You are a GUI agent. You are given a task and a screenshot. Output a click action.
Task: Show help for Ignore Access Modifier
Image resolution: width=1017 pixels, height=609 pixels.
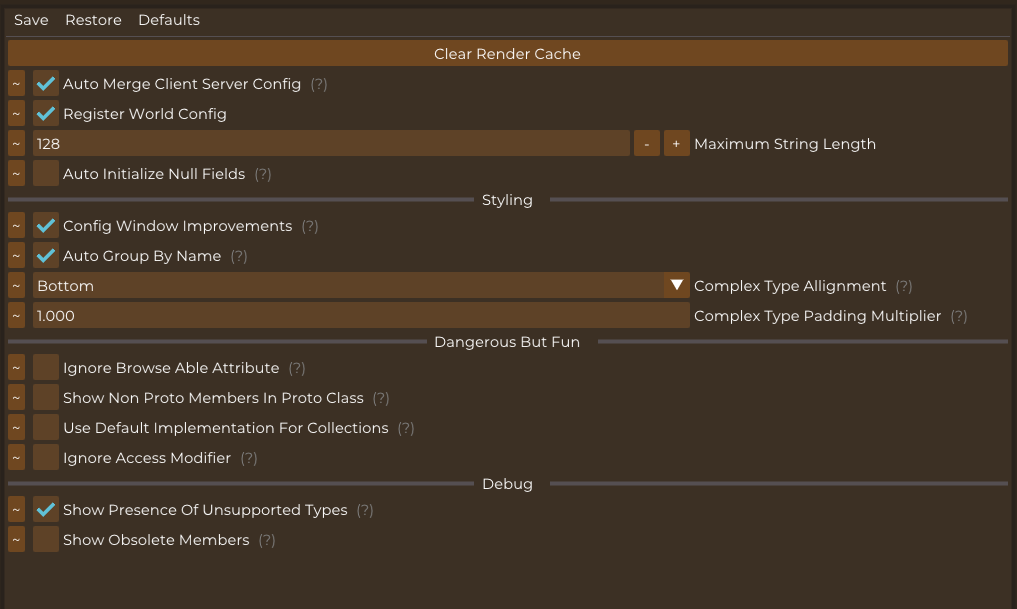click(x=248, y=458)
